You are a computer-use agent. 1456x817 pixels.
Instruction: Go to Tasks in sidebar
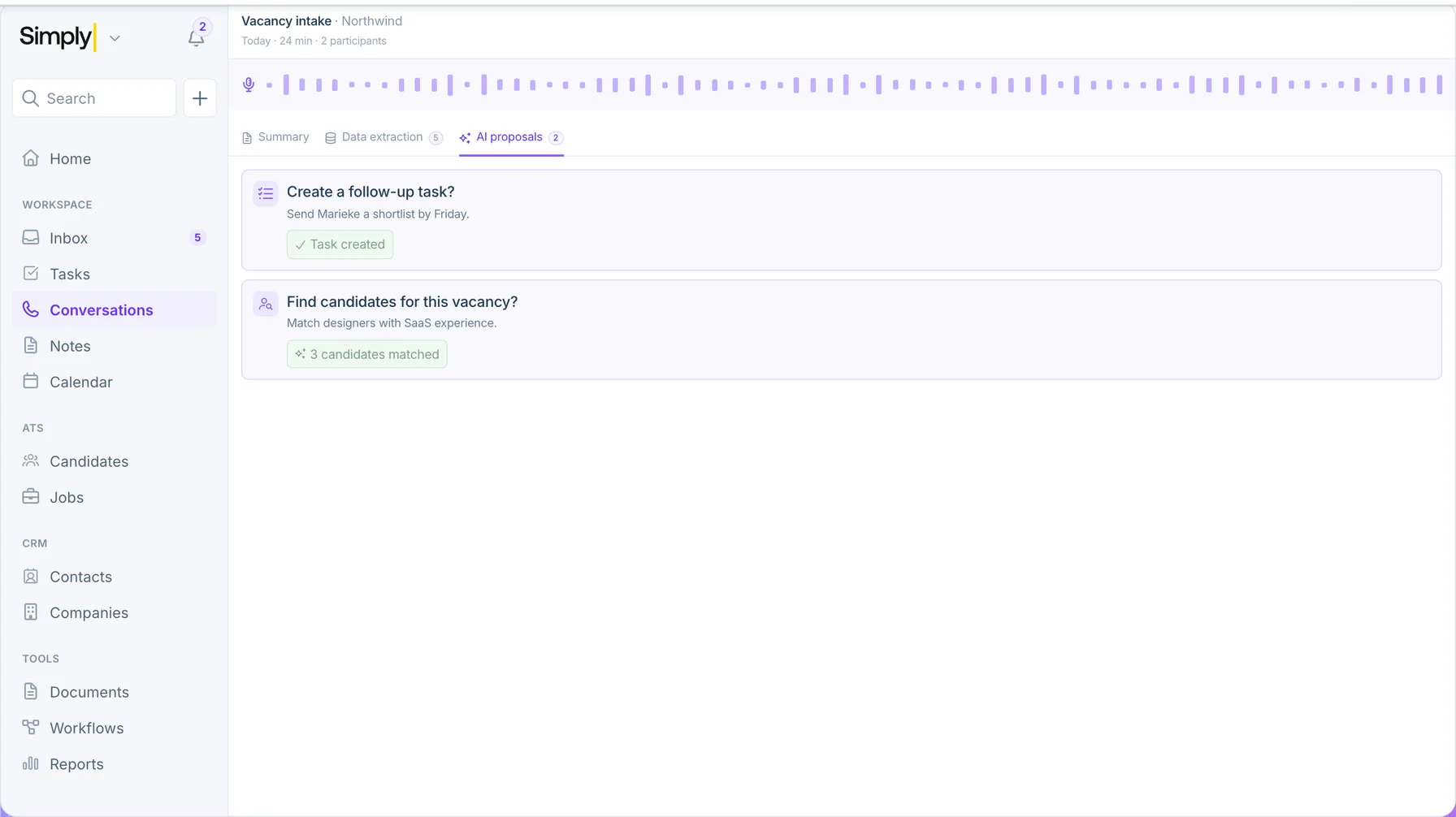[x=115, y=274]
